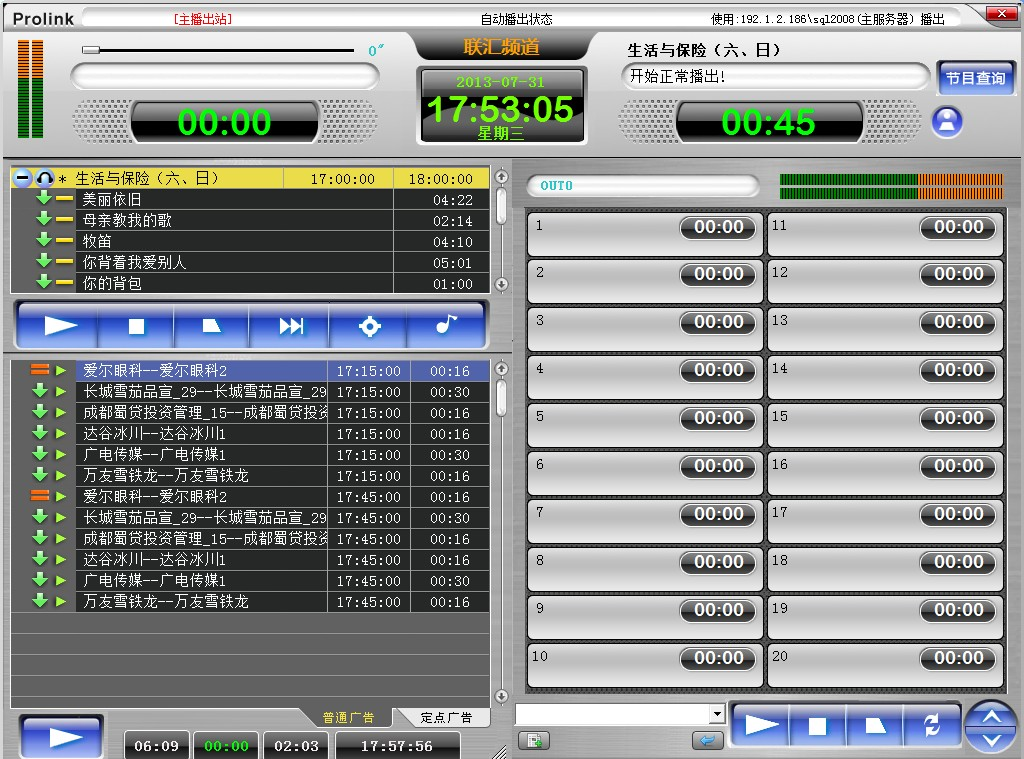Toggle the round up/down arrows button
Image resolution: width=1024 pixels, height=759 pixels.
[x=991, y=726]
